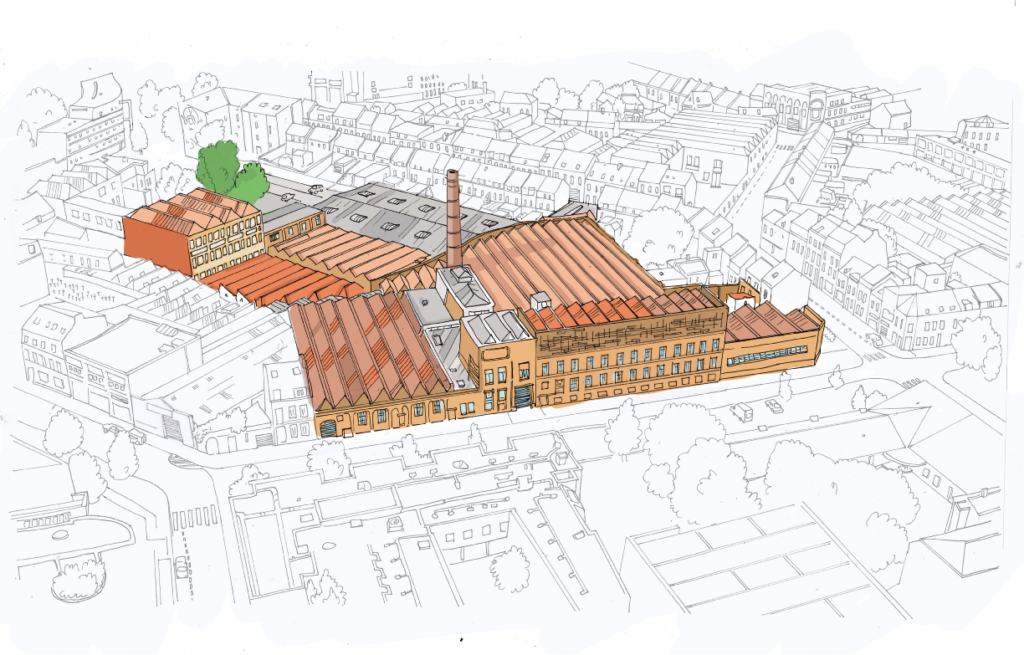The width and height of the screenshot is (1024, 655).
Task: Select the car parked near the right annex
Action: tap(774, 406)
